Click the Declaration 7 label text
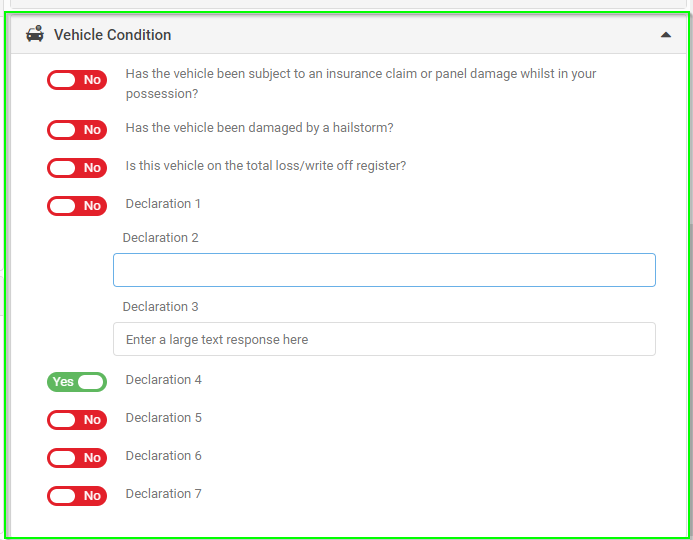 tap(164, 494)
